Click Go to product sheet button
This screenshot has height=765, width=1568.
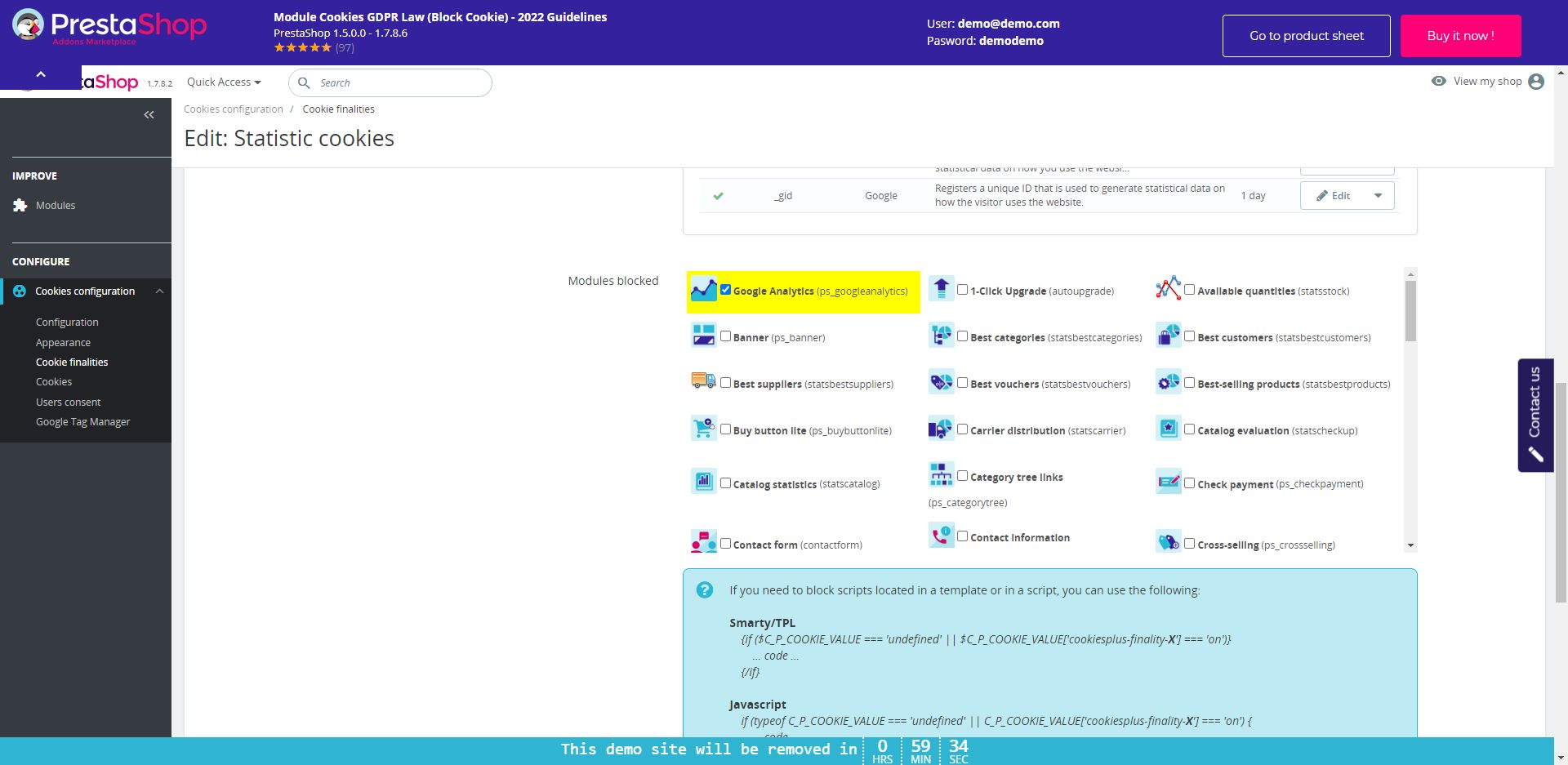click(1306, 36)
